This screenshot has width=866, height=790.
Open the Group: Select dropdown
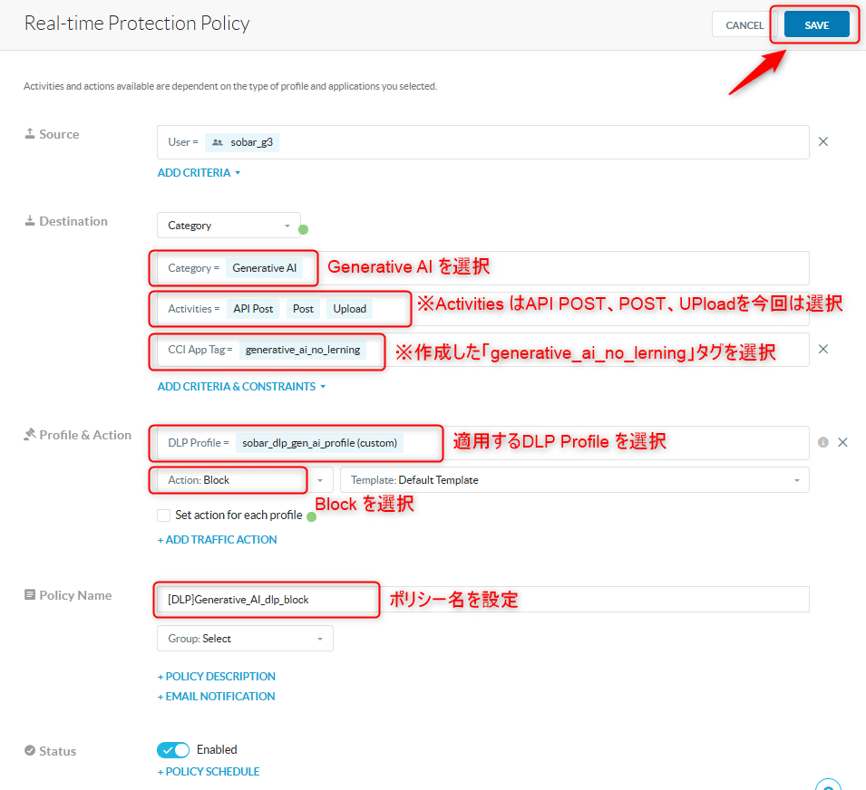point(245,639)
